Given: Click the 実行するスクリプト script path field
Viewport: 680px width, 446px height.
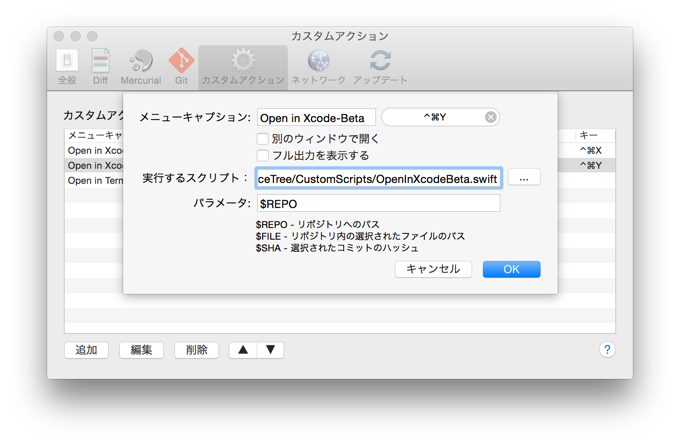Looking at the screenshot, I should pos(379,178).
